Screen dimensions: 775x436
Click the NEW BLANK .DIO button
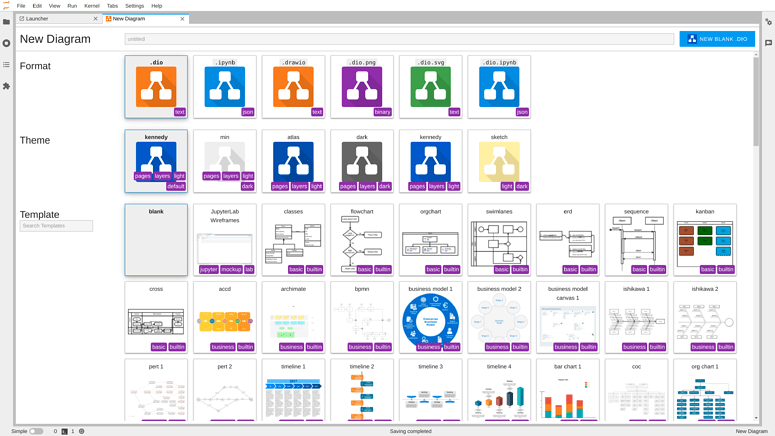pos(717,39)
